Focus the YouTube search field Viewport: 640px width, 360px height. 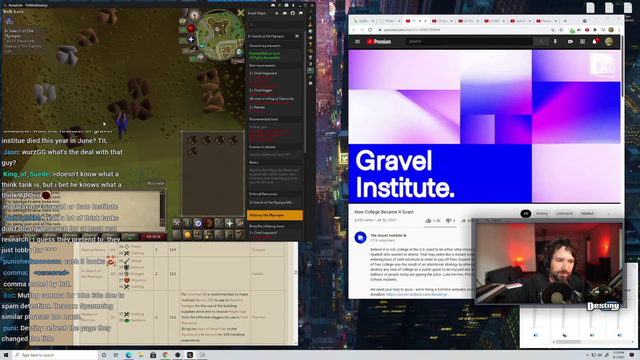click(x=469, y=42)
